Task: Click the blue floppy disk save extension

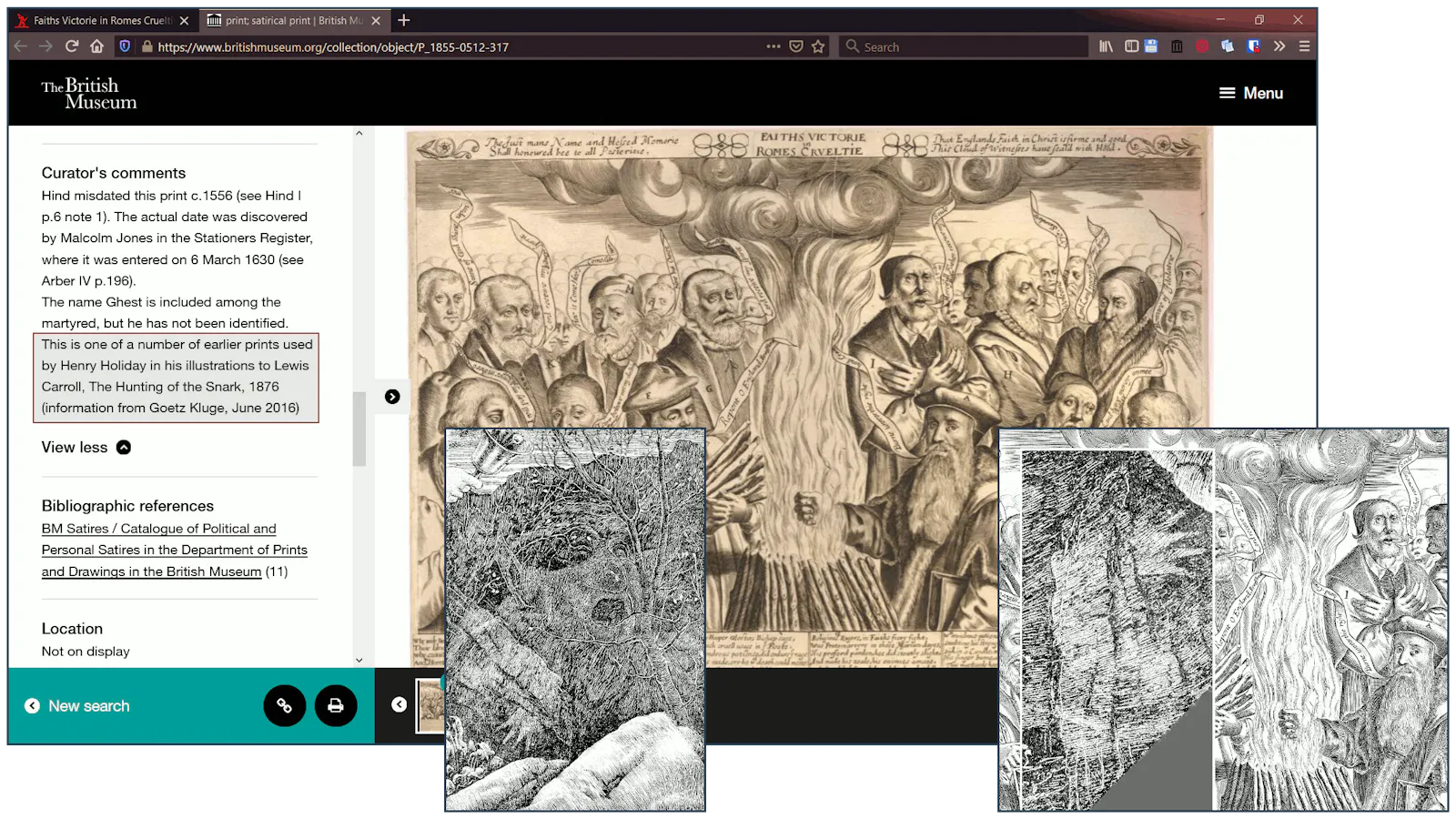Action: point(1151,46)
